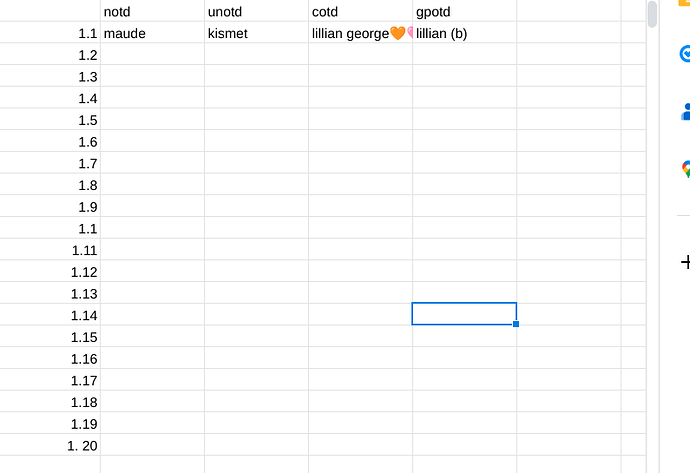Select the "unotd" header cell
This screenshot has width=690, height=473.
[x=257, y=11]
